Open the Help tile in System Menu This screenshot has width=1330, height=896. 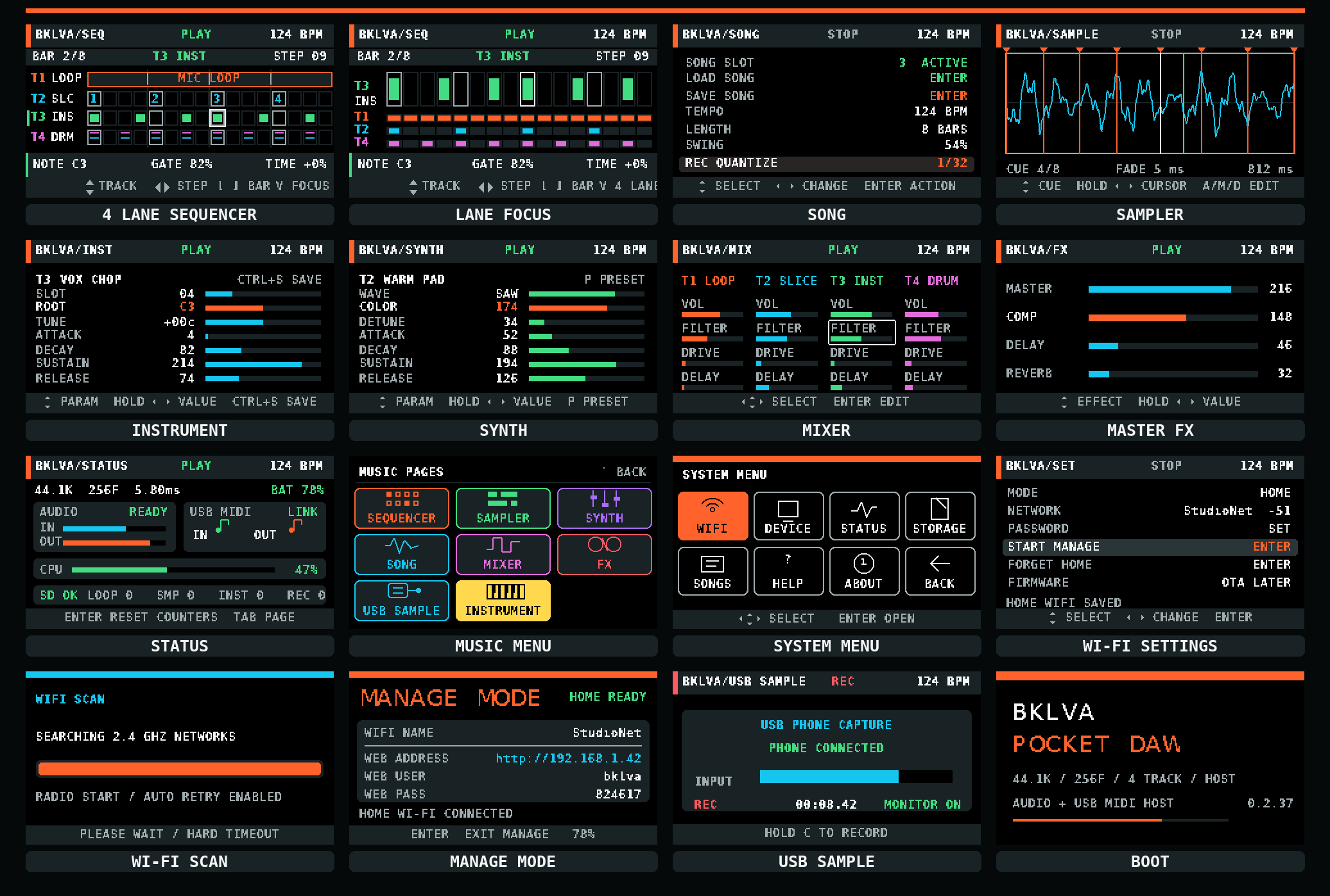[x=788, y=571]
